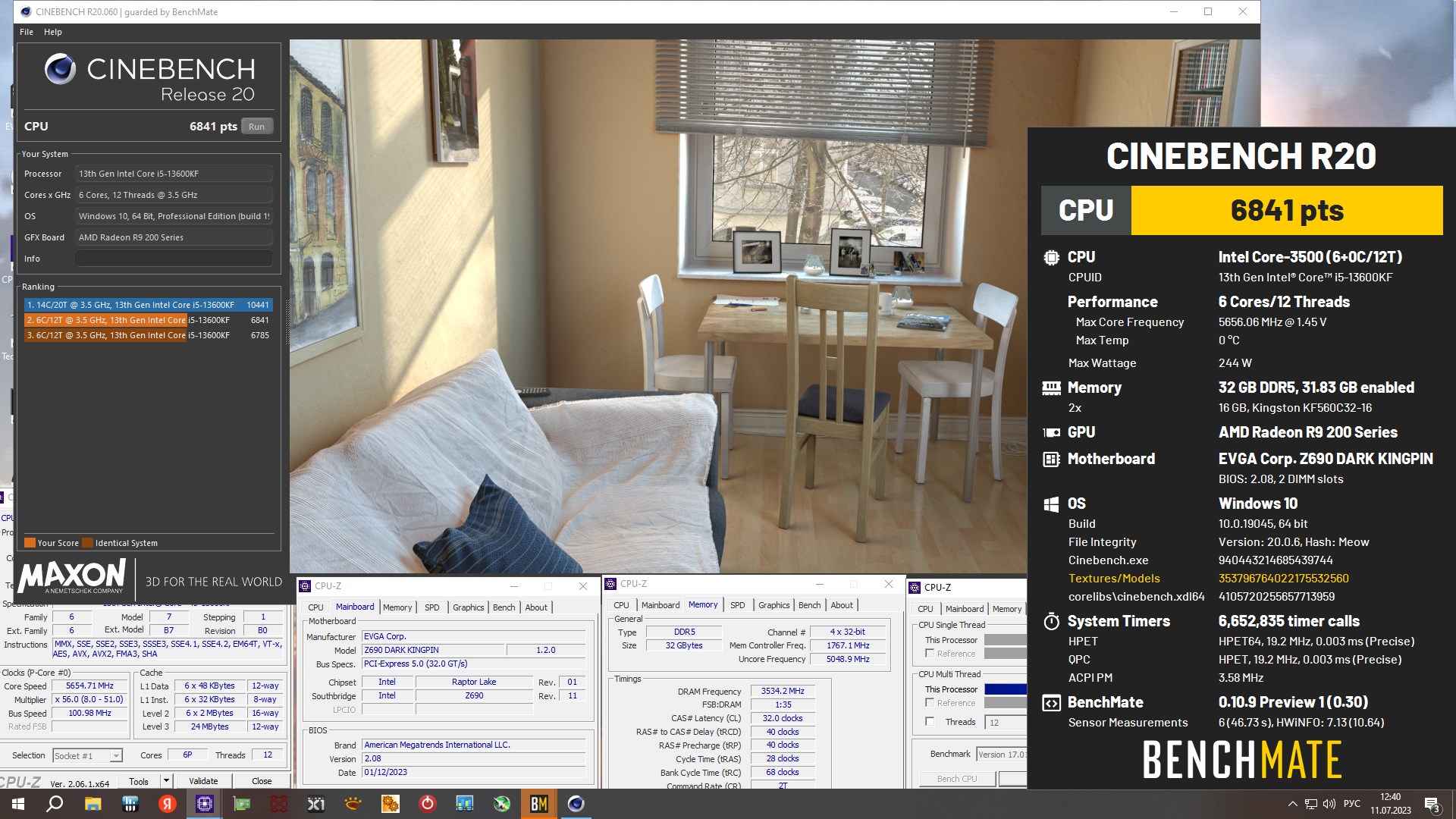The image size is (1456, 819).
Task: Open the Threads count 12 dropdown
Action: (x=1006, y=723)
